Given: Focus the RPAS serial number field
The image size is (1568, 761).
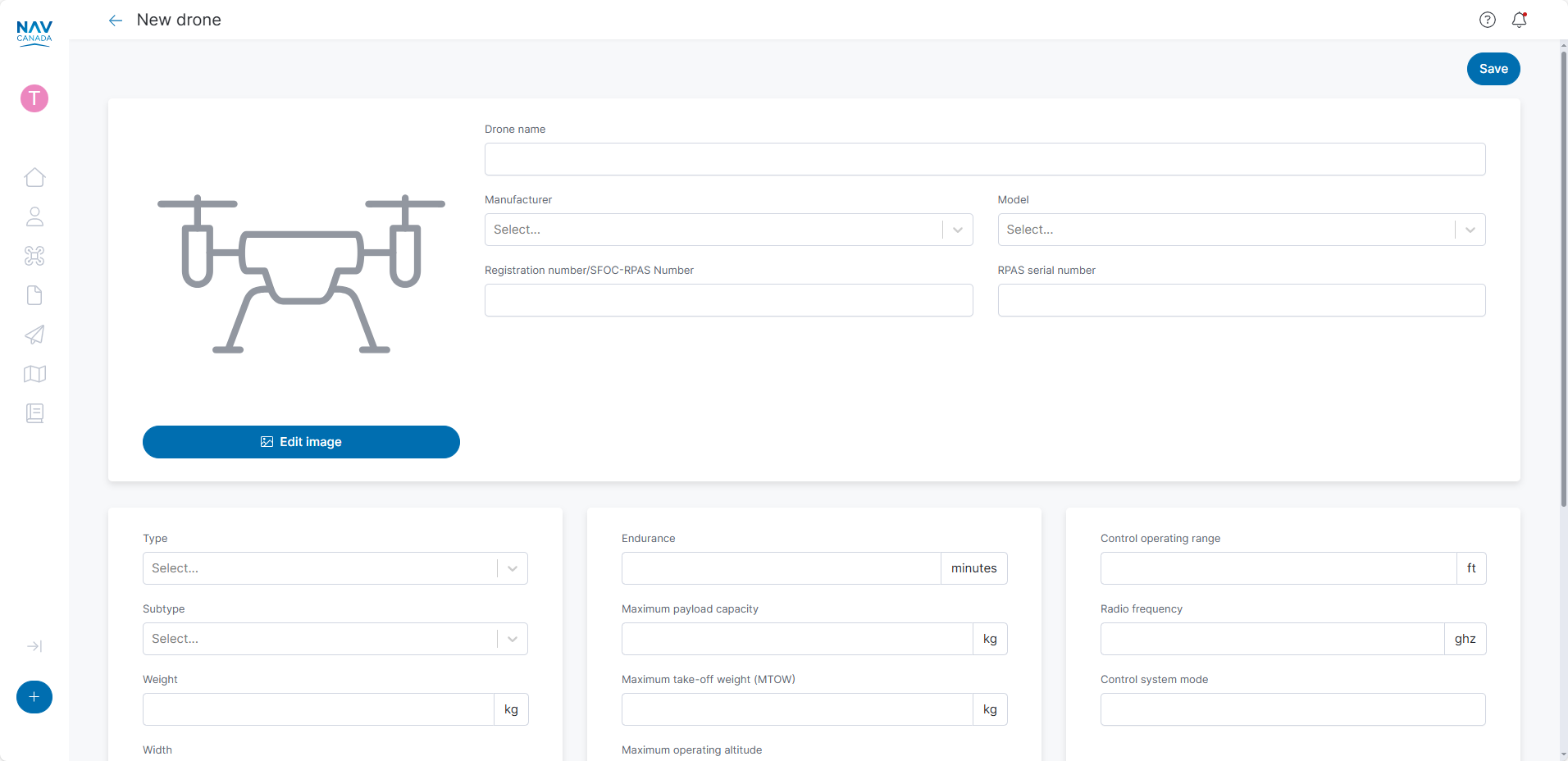Looking at the screenshot, I should tap(1242, 300).
